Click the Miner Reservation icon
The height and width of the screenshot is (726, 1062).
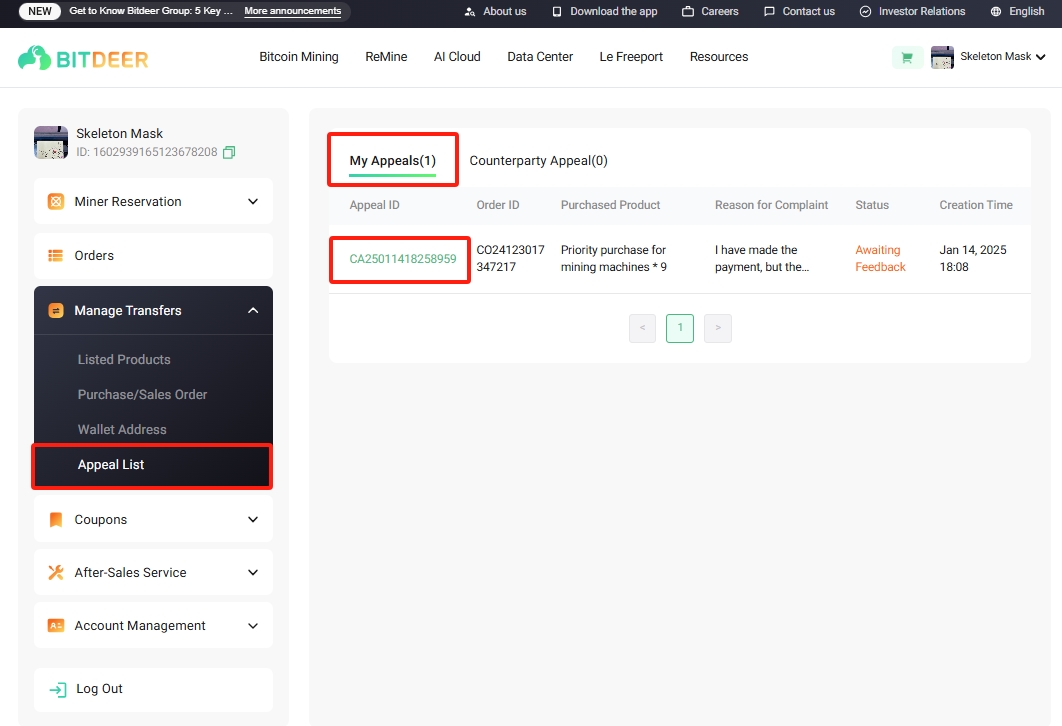click(56, 201)
